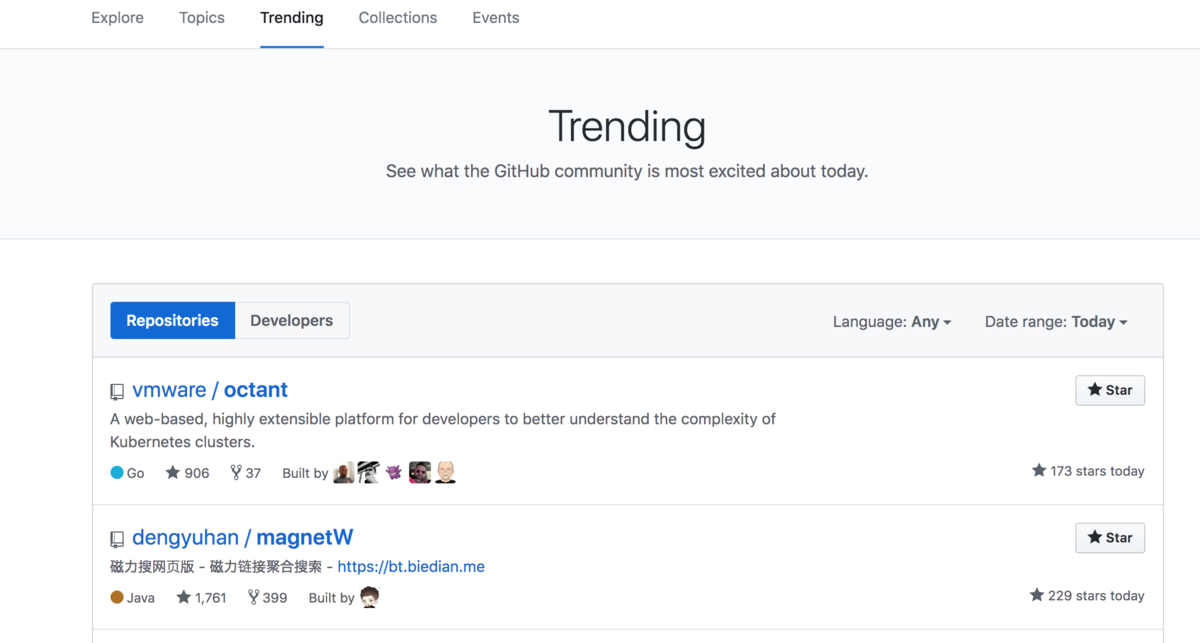Open the Collections tab
Screen dimensions: 1200x643
click(398, 18)
